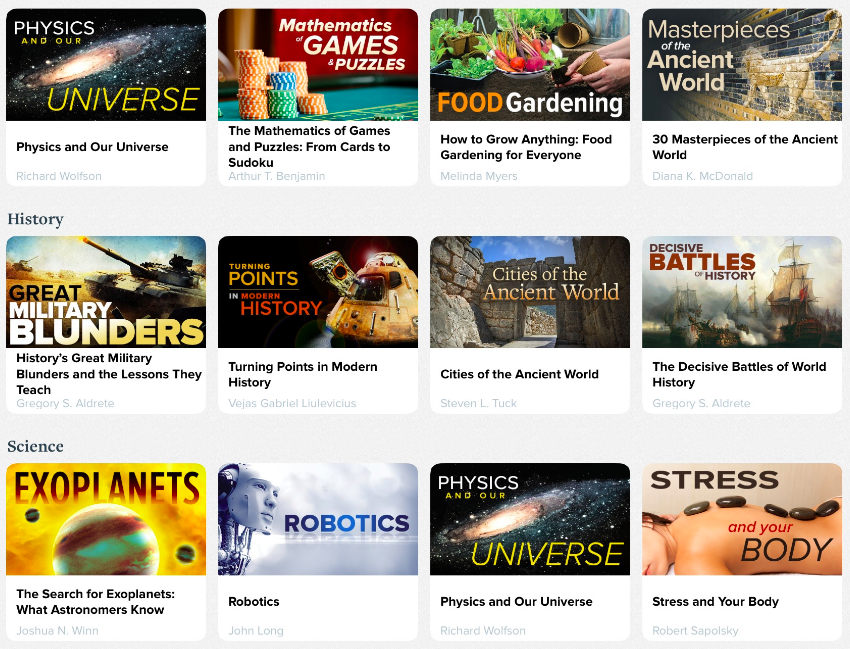850x649 pixels.
Task: Click Physics and Our Universe title in Science row
Action: (516, 602)
